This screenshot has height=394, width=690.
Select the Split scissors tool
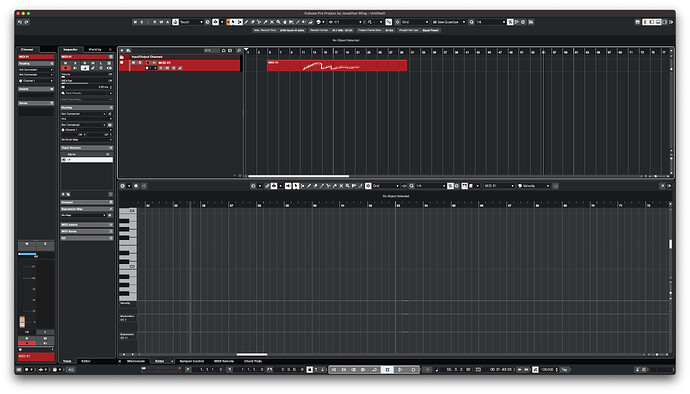pyautogui.click(x=259, y=22)
